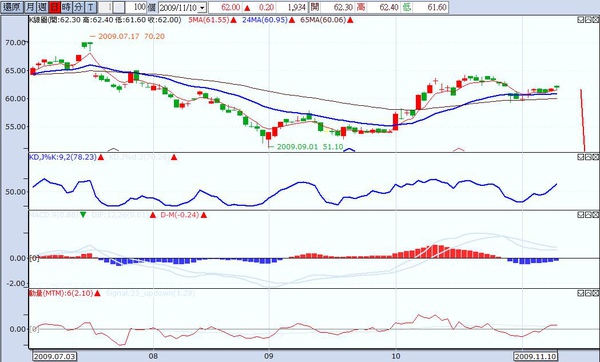Close the K-line chart panel
600x362 pixels.
(x=595, y=20)
